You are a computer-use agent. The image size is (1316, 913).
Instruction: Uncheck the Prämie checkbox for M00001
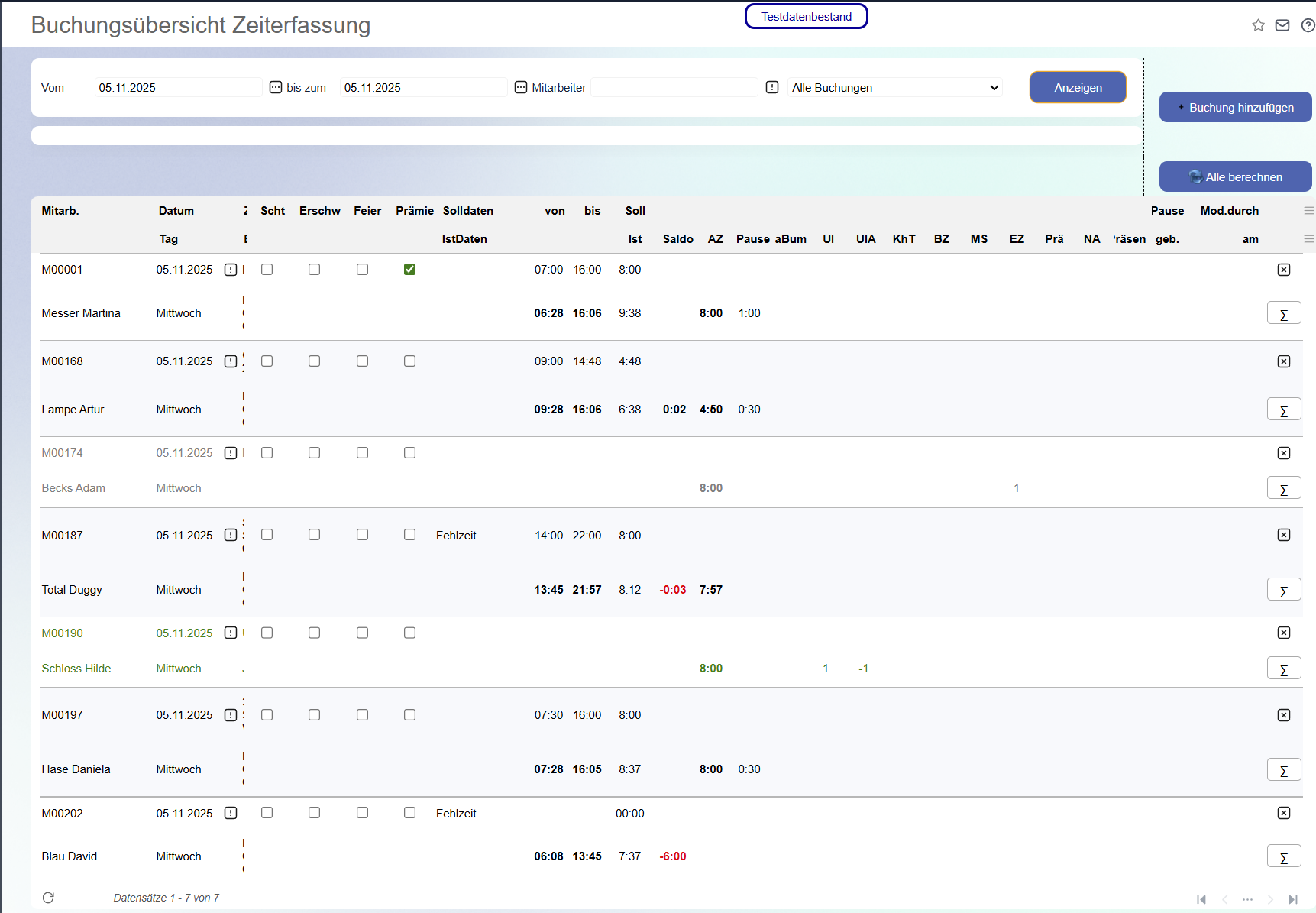pyautogui.click(x=410, y=270)
